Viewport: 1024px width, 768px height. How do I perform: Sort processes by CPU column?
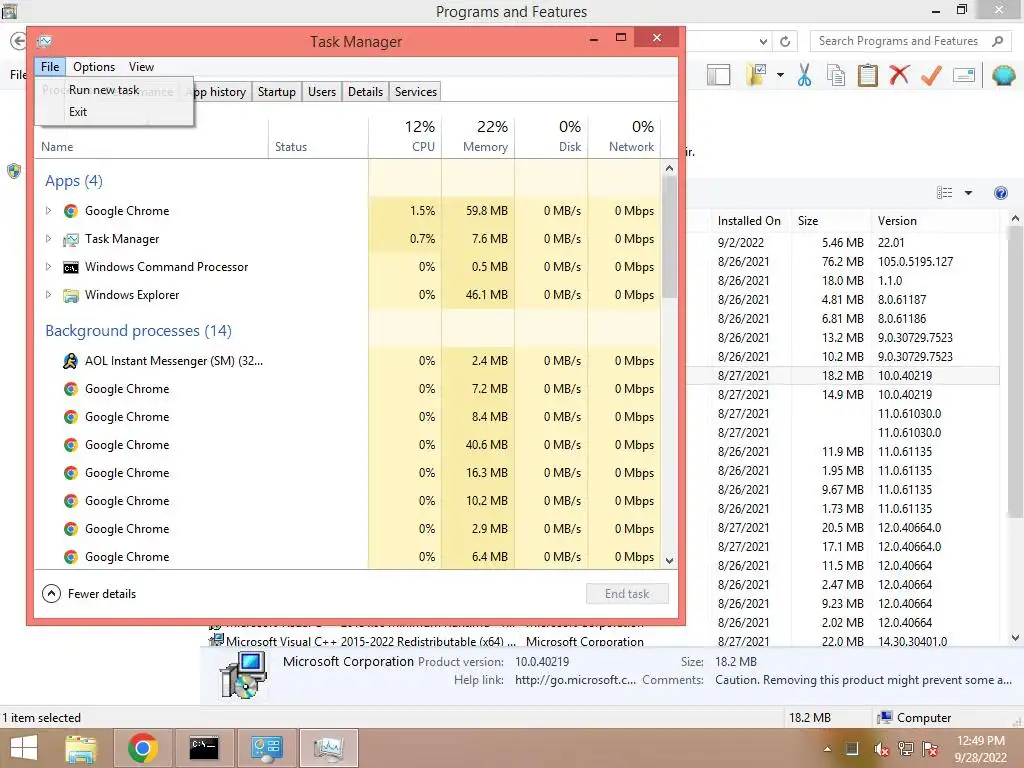point(406,137)
